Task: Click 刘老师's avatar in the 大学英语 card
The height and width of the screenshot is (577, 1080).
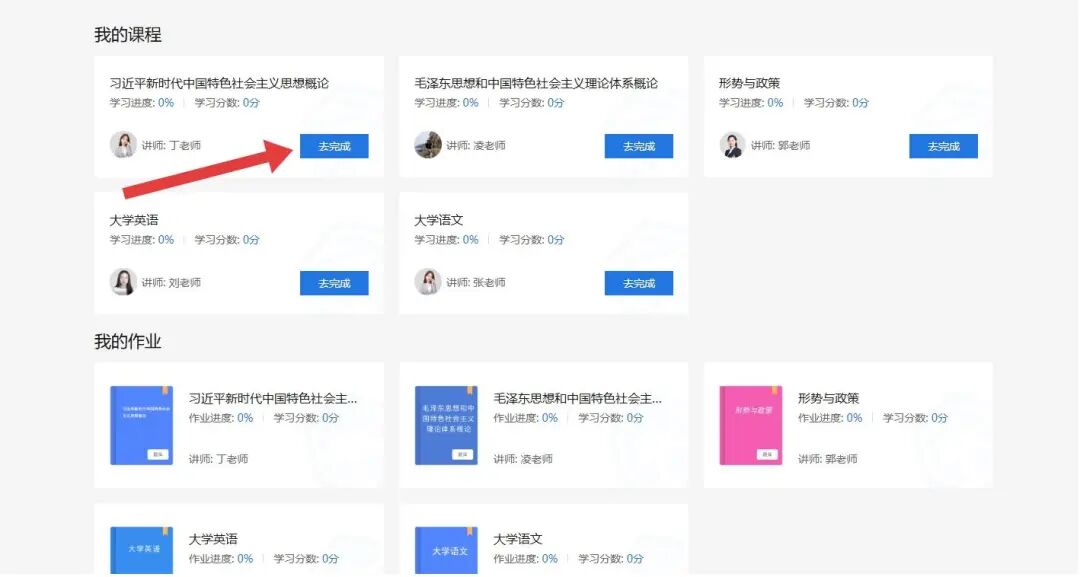Action: [x=122, y=282]
